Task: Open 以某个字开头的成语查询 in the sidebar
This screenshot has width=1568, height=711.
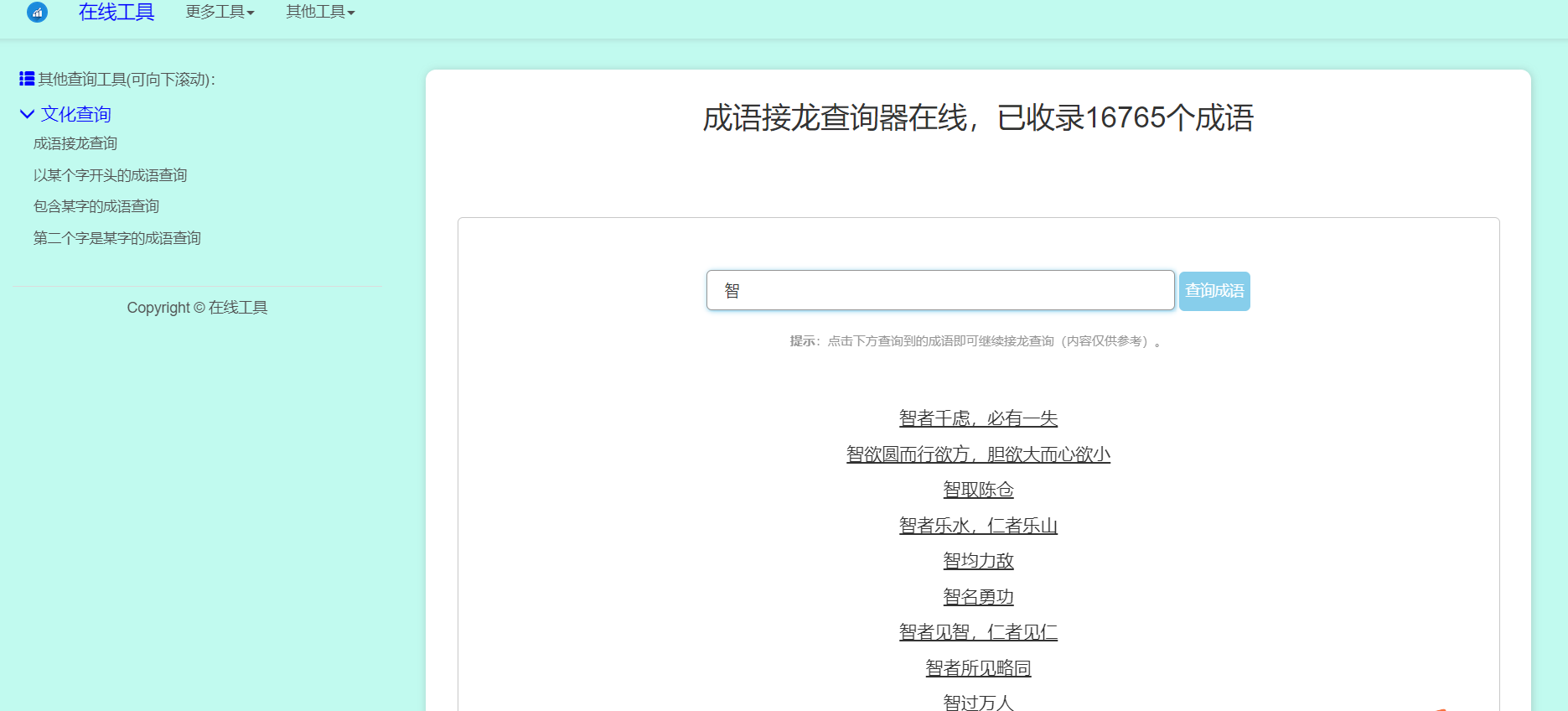Action: [110, 175]
